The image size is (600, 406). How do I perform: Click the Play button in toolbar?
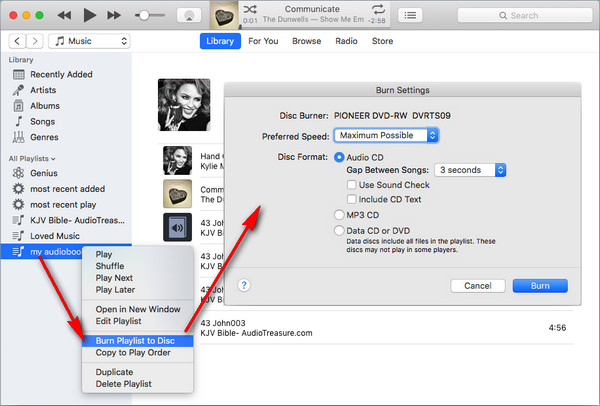(x=89, y=15)
